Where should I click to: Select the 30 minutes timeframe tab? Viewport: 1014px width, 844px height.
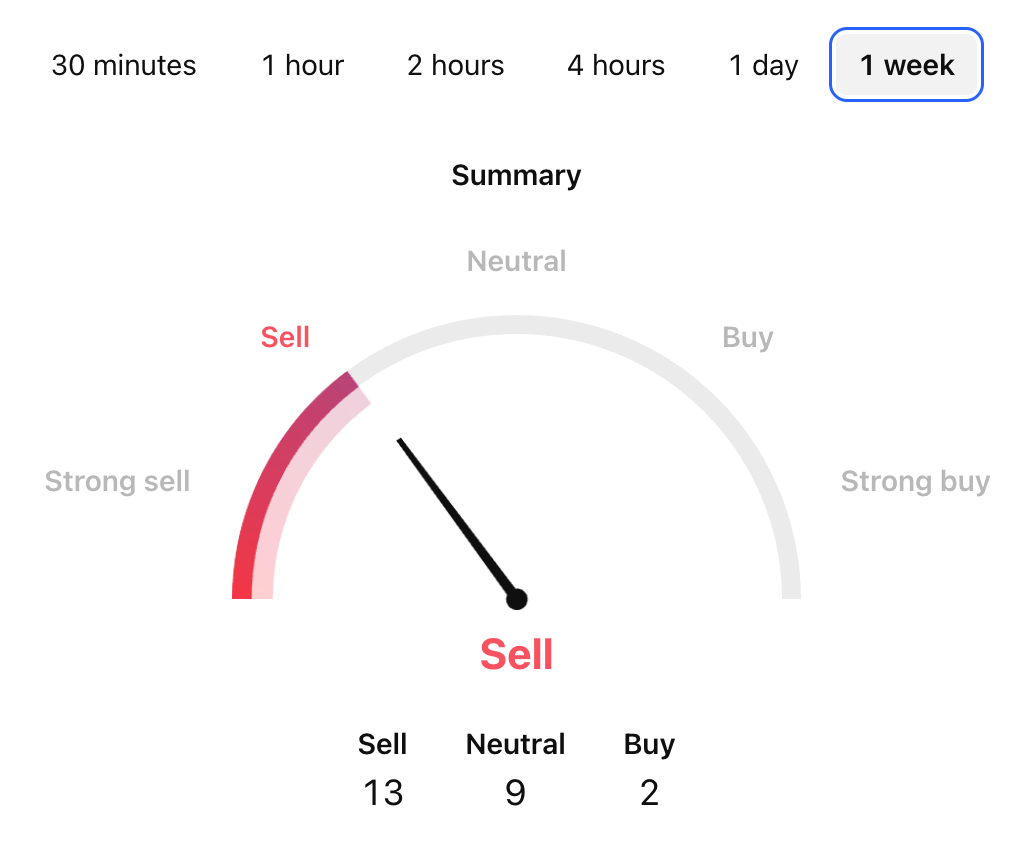coord(124,66)
